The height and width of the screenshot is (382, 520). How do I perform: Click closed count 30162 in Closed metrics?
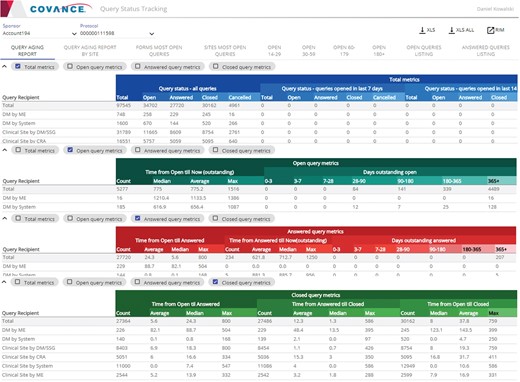[x=408, y=321]
